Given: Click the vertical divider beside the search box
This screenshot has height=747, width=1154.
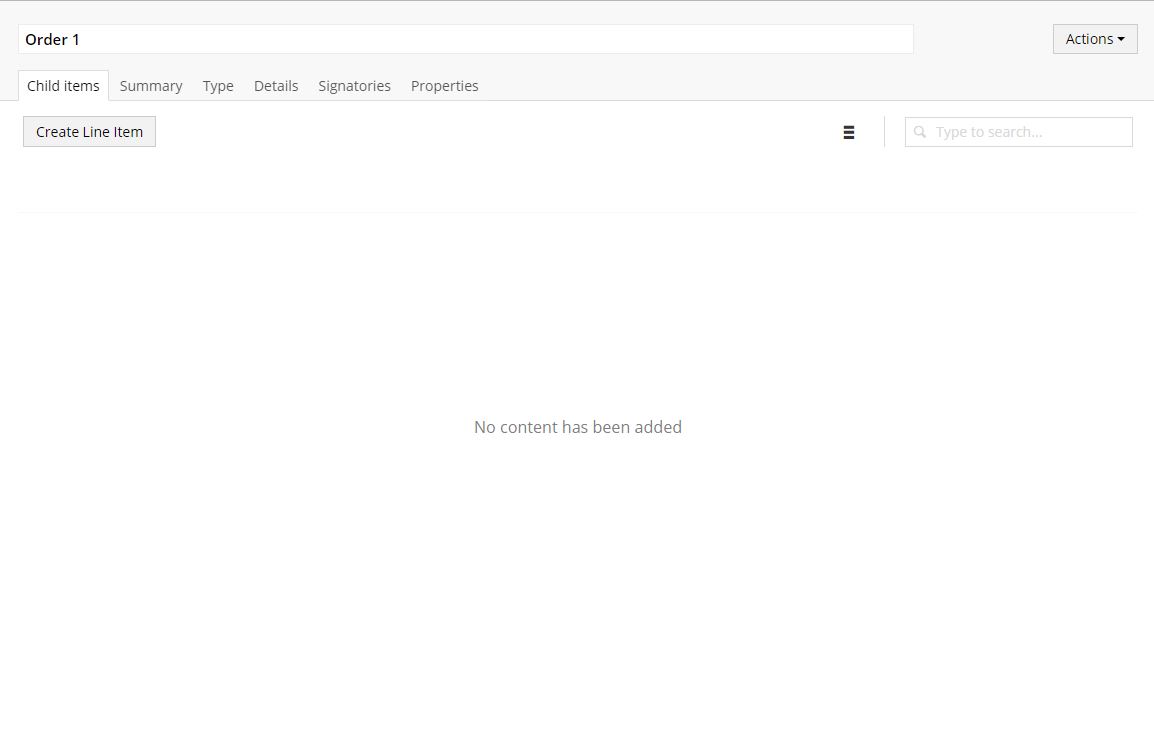Looking at the screenshot, I should (884, 132).
